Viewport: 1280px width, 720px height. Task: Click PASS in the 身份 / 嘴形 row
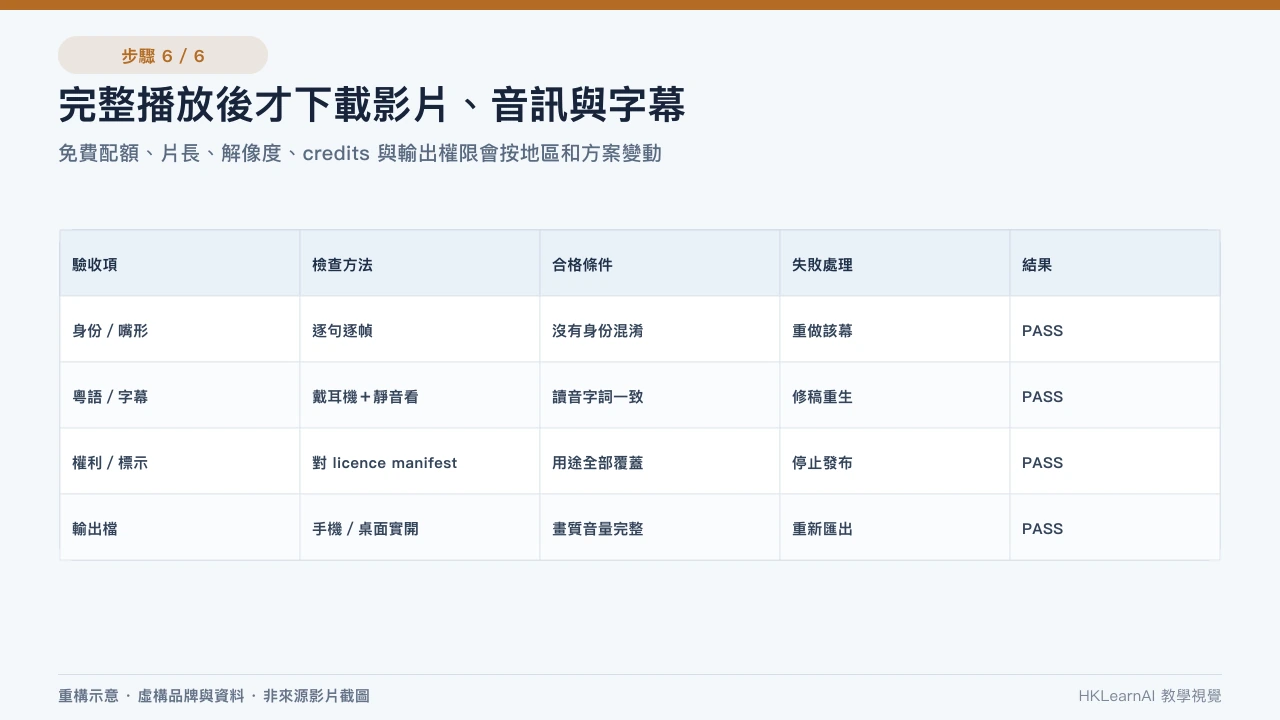1115,330
